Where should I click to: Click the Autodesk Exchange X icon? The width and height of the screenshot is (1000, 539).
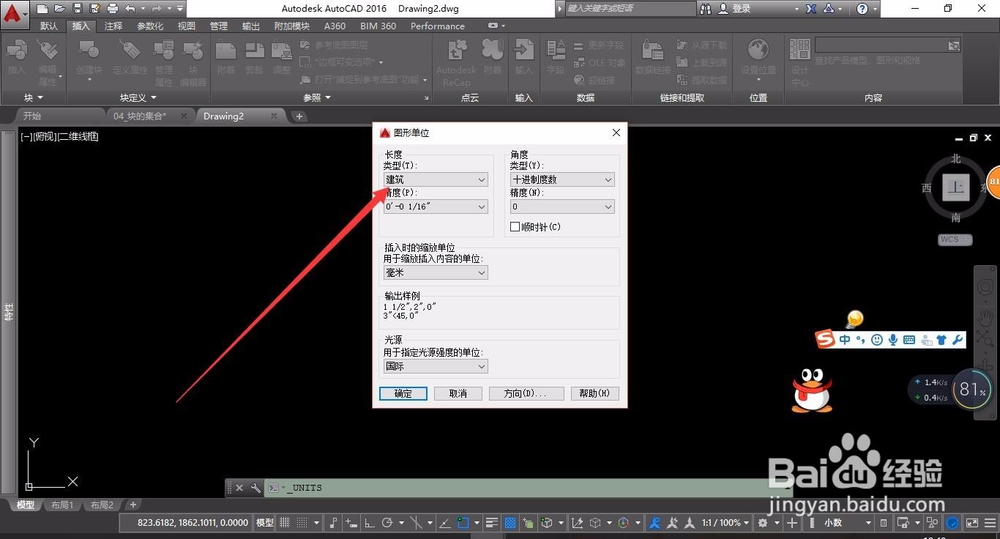click(x=811, y=9)
